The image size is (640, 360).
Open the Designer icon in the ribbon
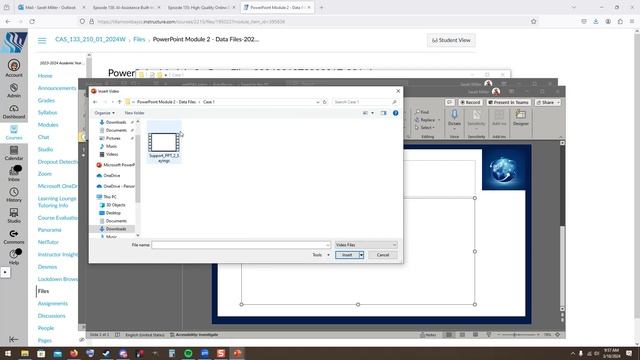coord(520,117)
